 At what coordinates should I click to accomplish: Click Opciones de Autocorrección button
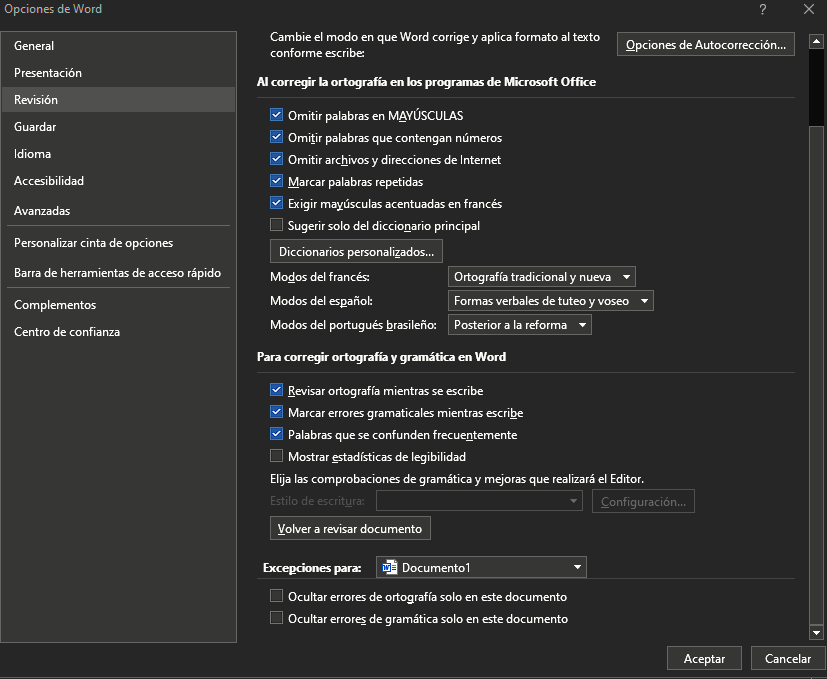pyautogui.click(x=706, y=45)
